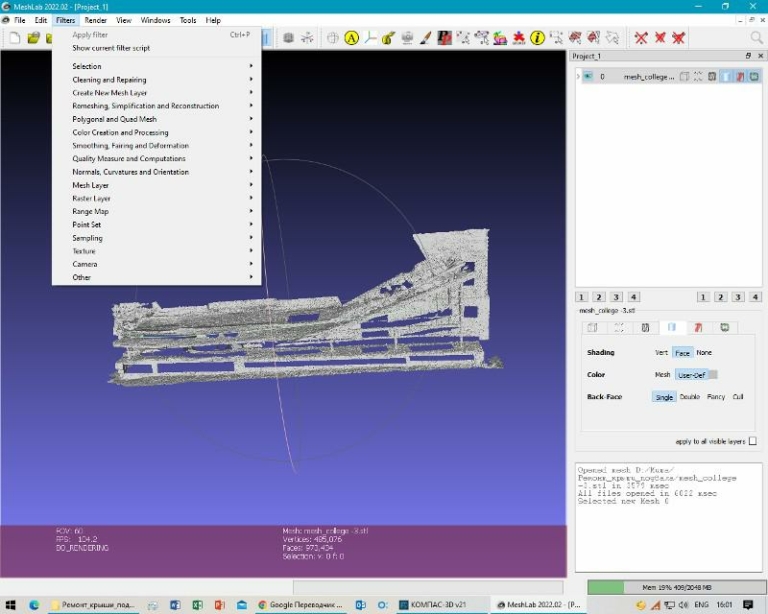Switch to bounding box render tab icon
The height and width of the screenshot is (614, 768).
click(x=592, y=327)
